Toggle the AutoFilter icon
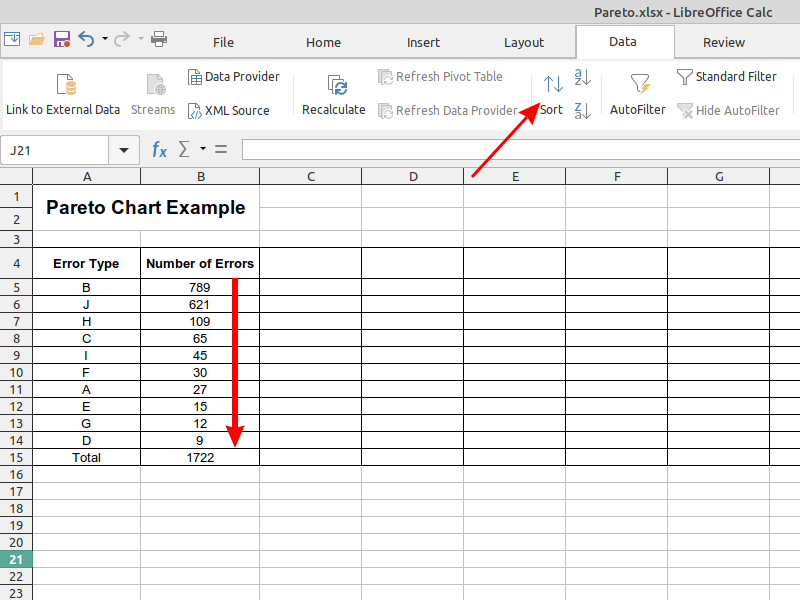The image size is (800, 600). 639,84
